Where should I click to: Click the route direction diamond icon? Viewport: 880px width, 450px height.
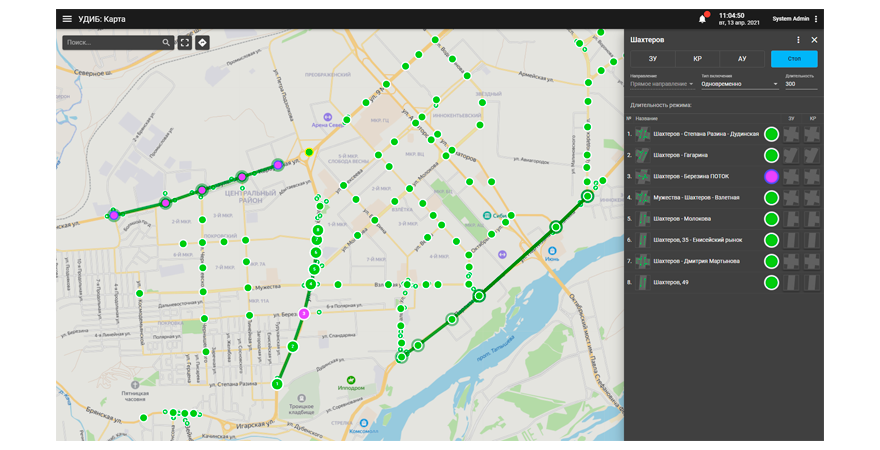pyautogui.click(x=202, y=43)
